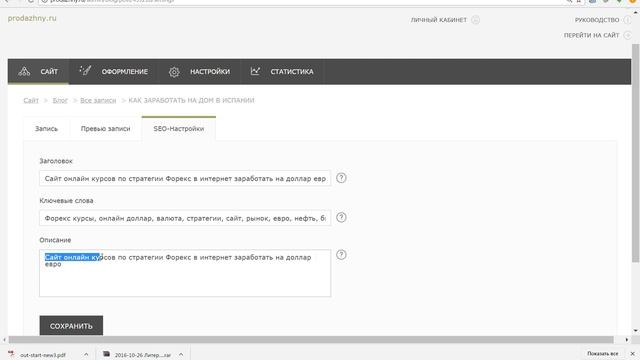Select the SEO-Настройки tab
640x360 pixels.
click(179, 129)
